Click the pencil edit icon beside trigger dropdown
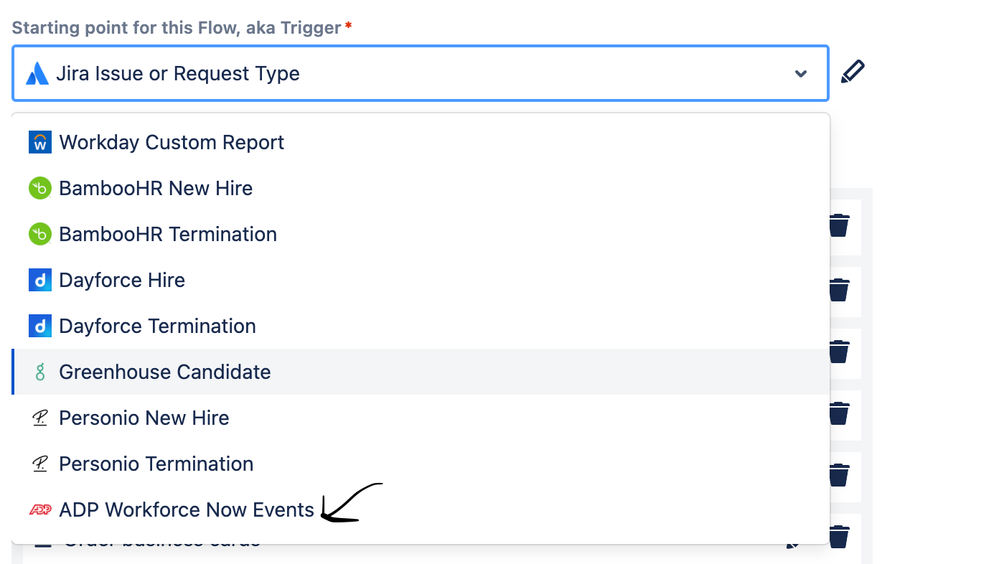Viewport: 999px width, 564px height. [x=852, y=72]
